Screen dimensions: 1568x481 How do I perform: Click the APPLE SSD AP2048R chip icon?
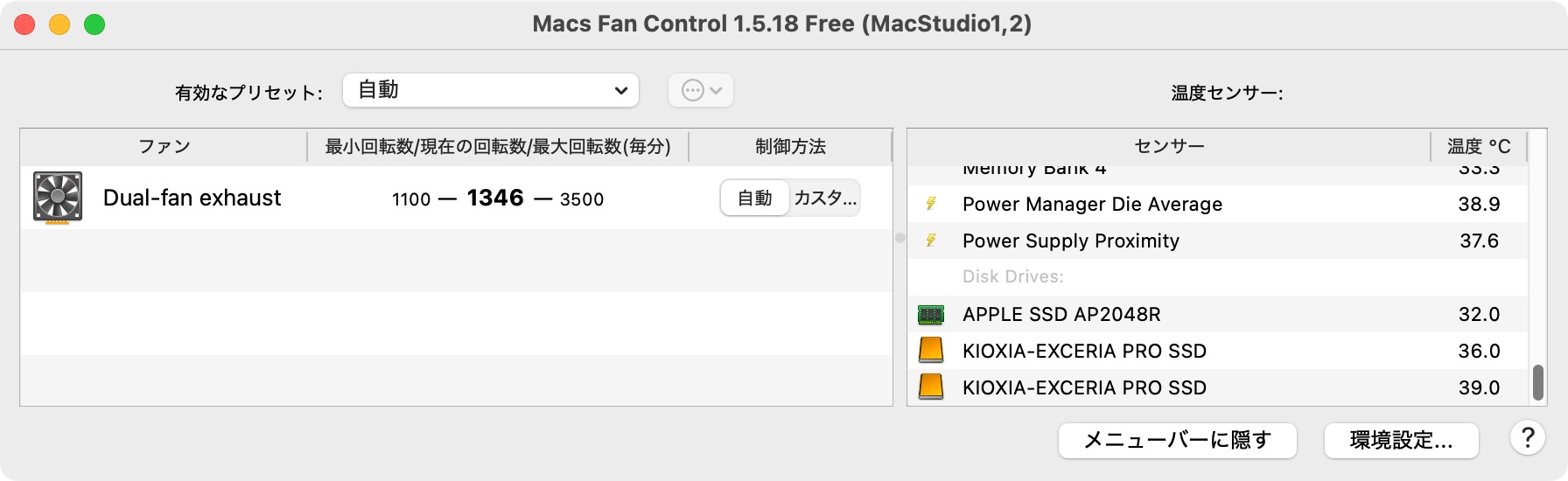pos(931,314)
